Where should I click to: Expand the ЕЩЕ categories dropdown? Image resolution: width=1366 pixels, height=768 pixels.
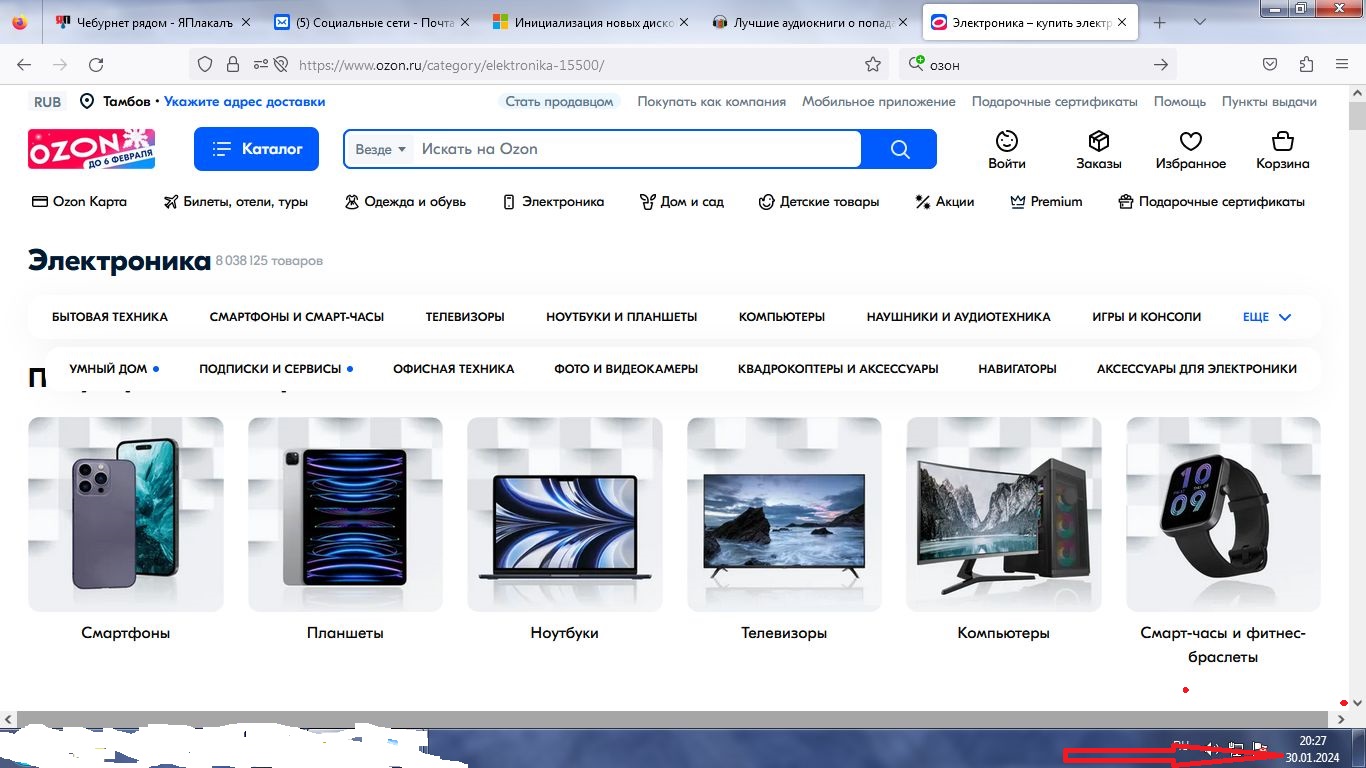(1267, 317)
